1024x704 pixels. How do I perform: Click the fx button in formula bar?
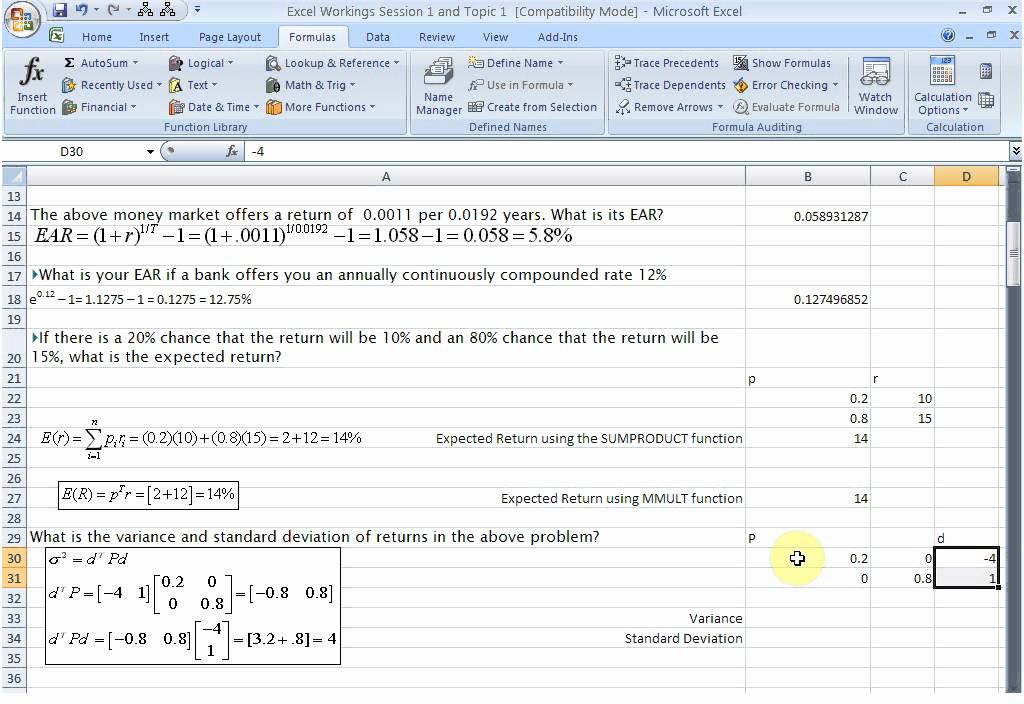[232, 152]
